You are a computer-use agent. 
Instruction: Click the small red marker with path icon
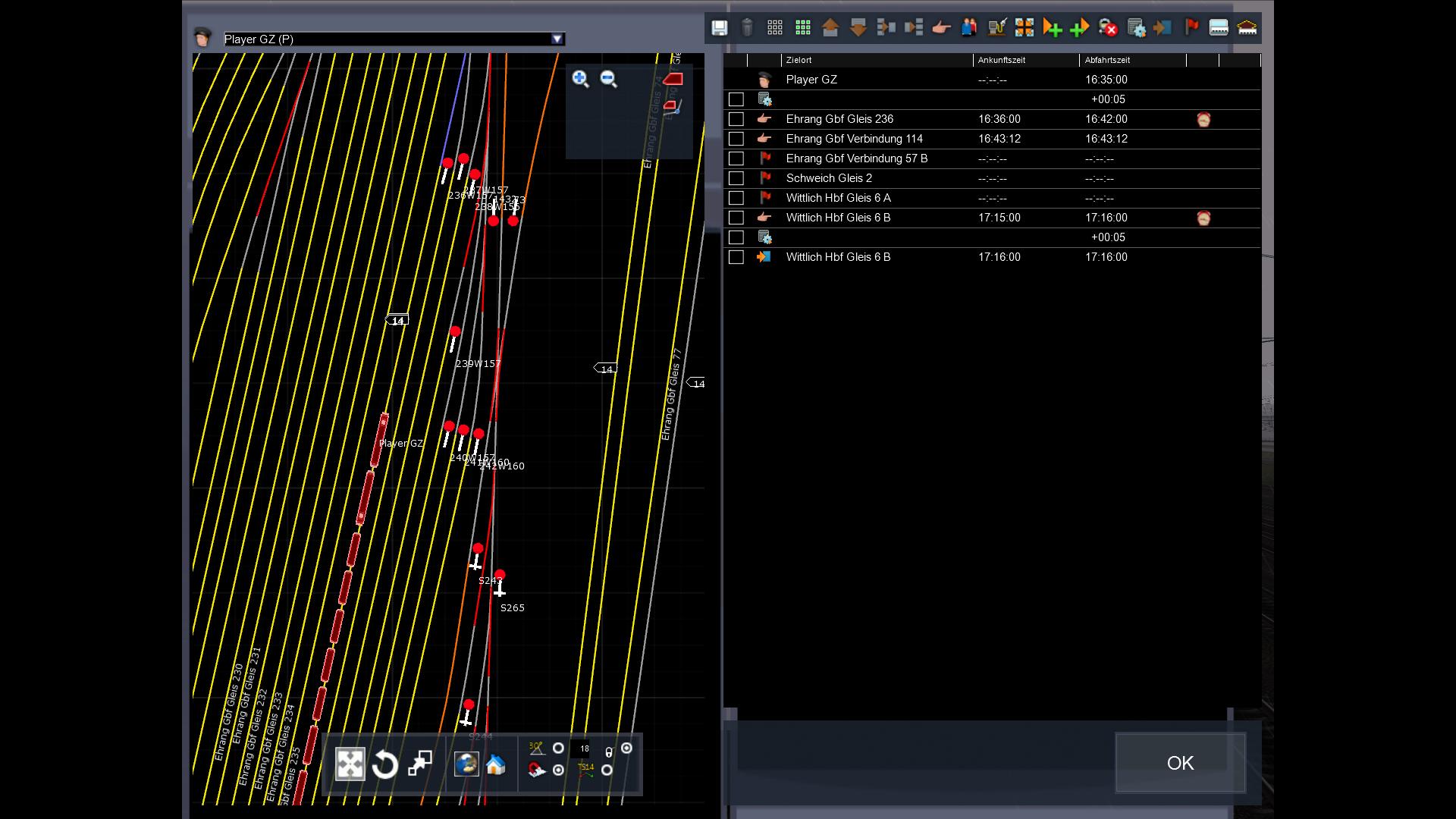coord(673,107)
